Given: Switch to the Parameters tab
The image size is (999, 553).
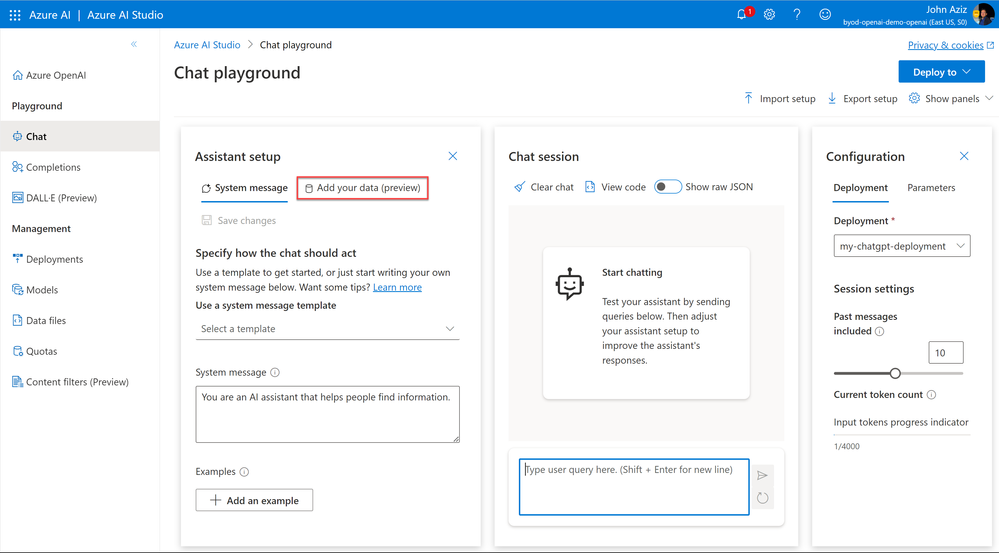Looking at the screenshot, I should (931, 188).
